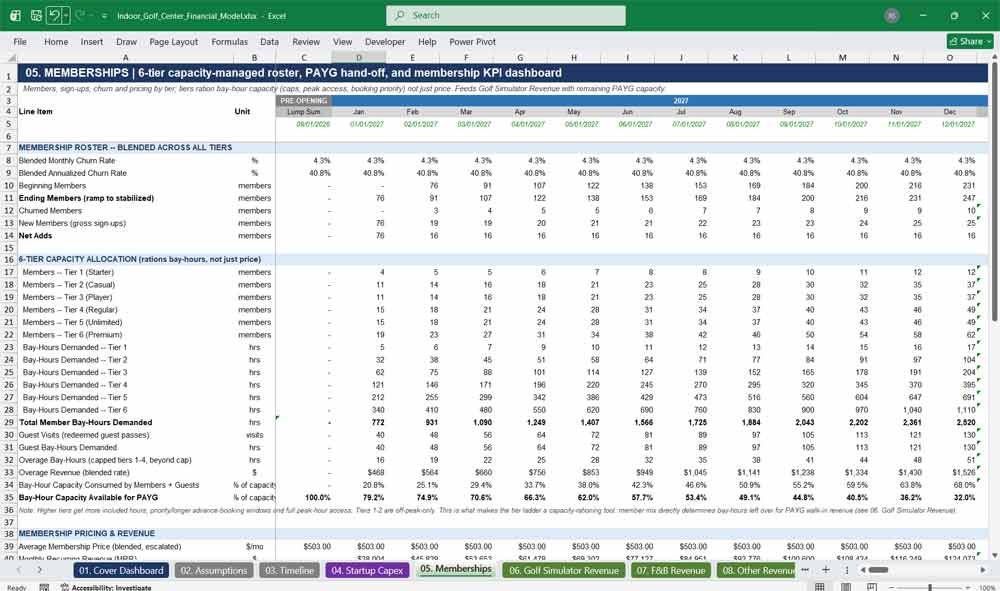Switch to 03. Timeline sheet
Image resolution: width=1000 pixels, height=591 pixels.
[289, 570]
